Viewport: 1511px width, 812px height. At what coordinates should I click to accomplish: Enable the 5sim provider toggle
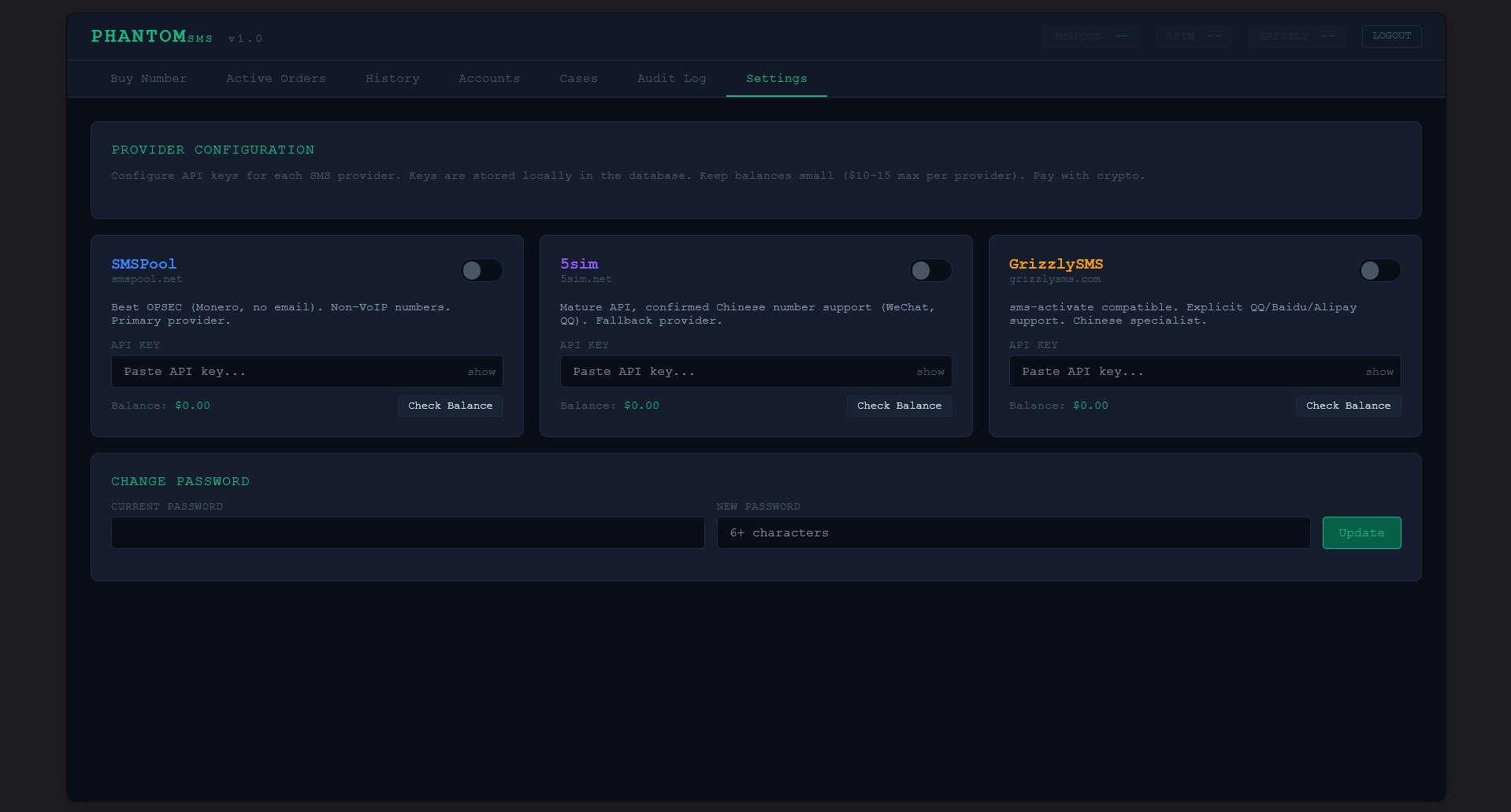tap(930, 270)
